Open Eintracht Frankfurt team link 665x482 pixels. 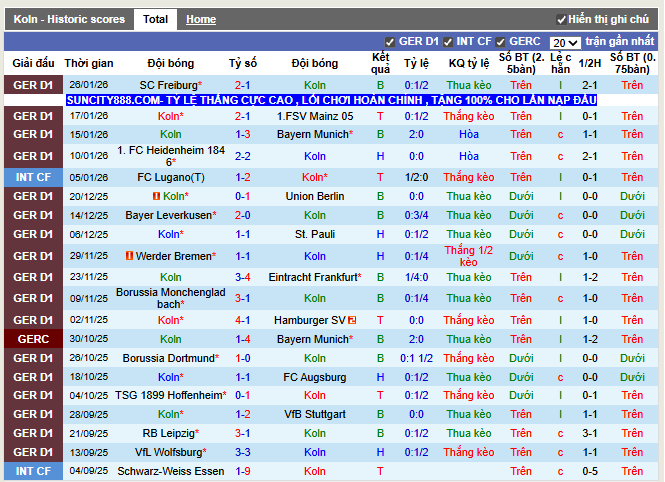tap(313, 277)
